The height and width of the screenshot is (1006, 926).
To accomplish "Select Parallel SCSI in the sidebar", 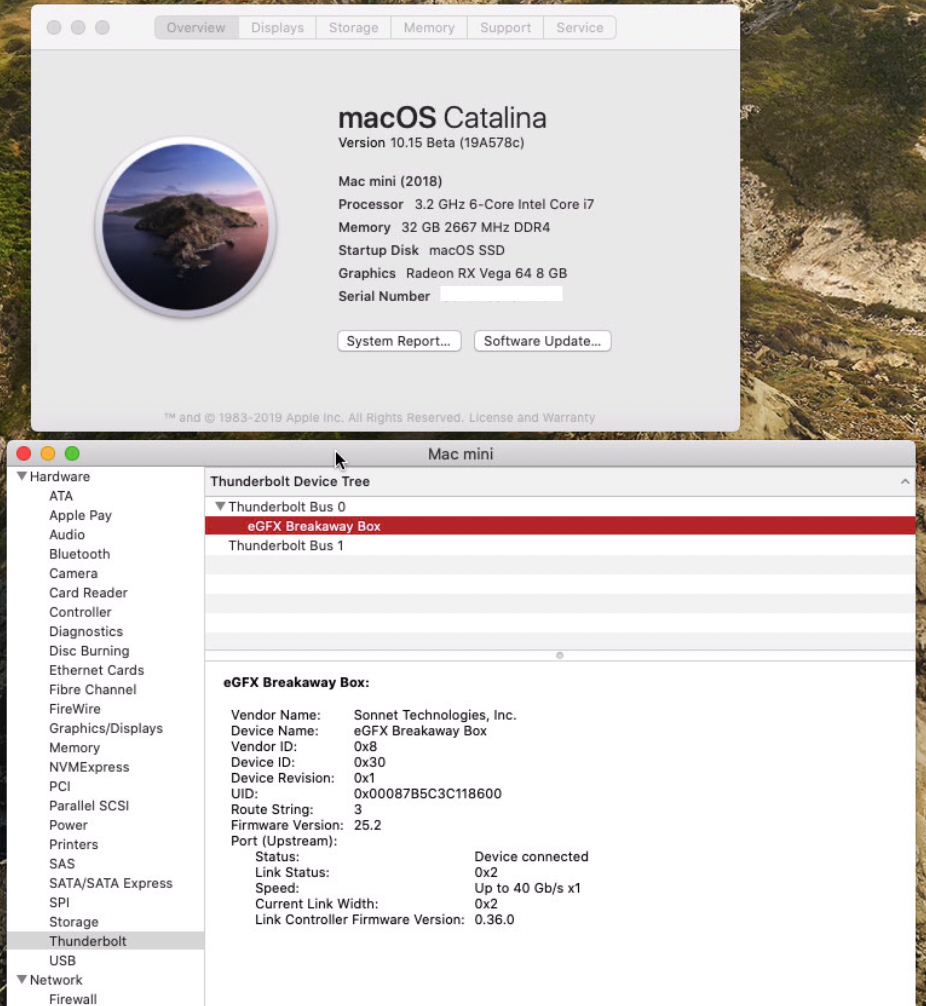I will (89, 806).
